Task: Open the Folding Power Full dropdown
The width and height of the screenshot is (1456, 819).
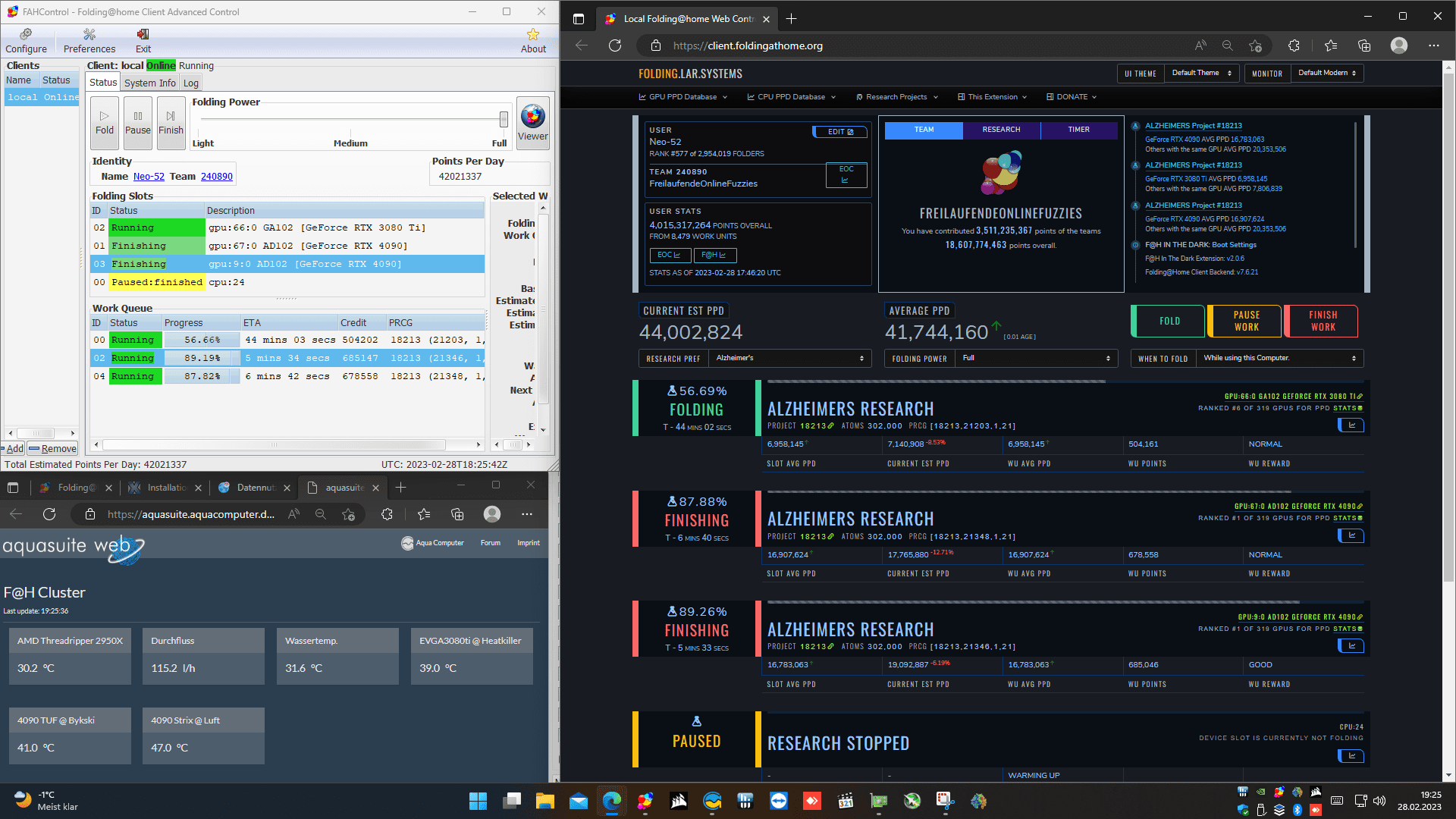Action: (1036, 358)
